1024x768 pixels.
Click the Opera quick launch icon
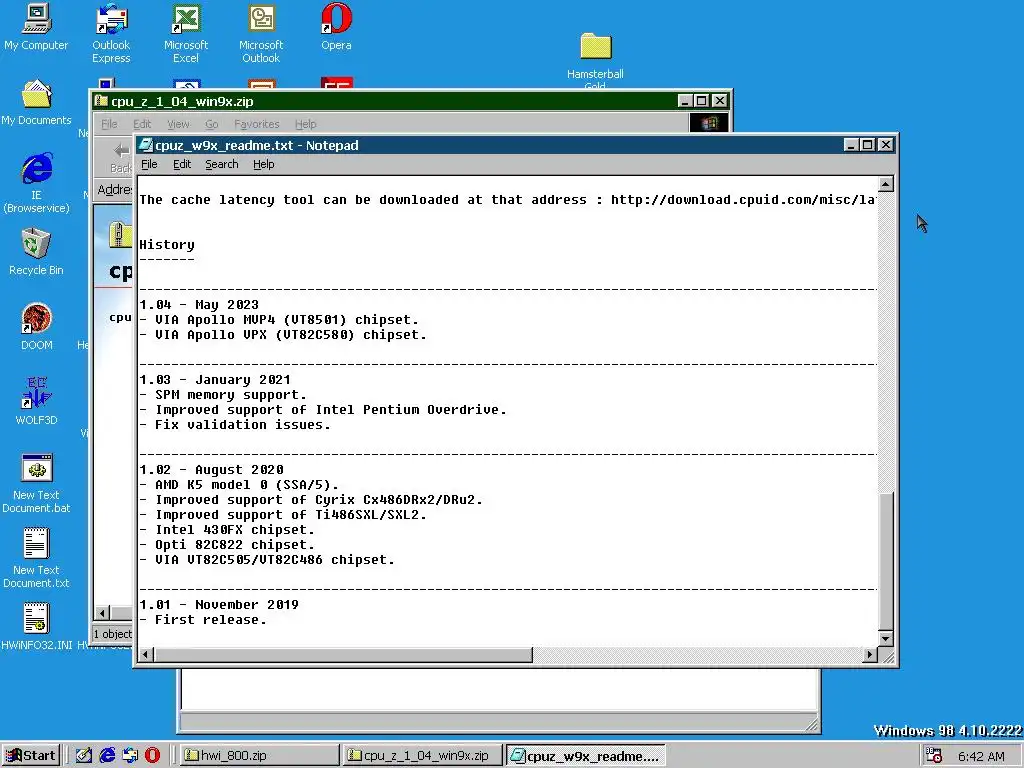tap(152, 756)
